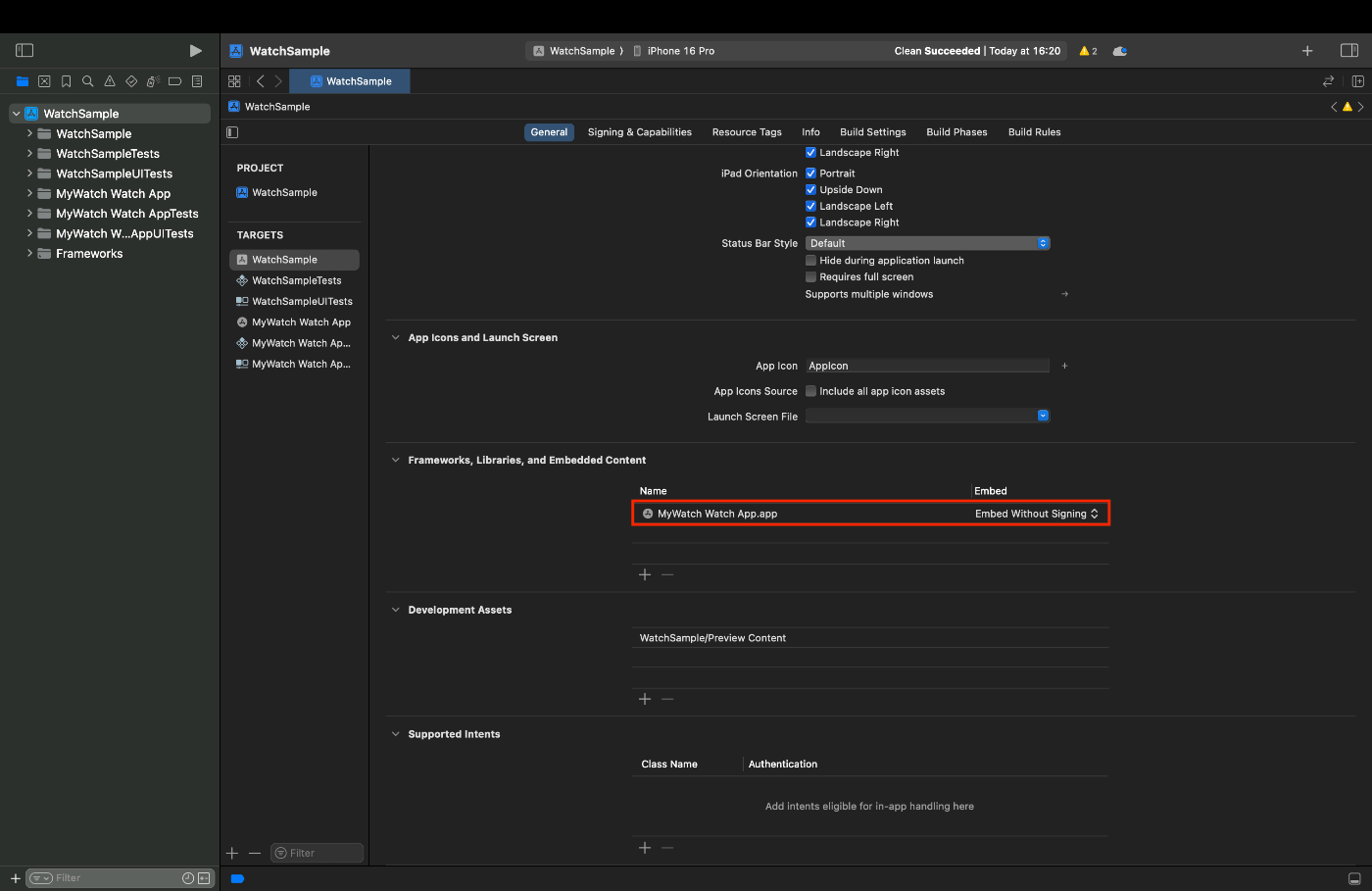The image size is (1372, 891).
Task: Hide the project and targets list panel
Action: [x=232, y=132]
